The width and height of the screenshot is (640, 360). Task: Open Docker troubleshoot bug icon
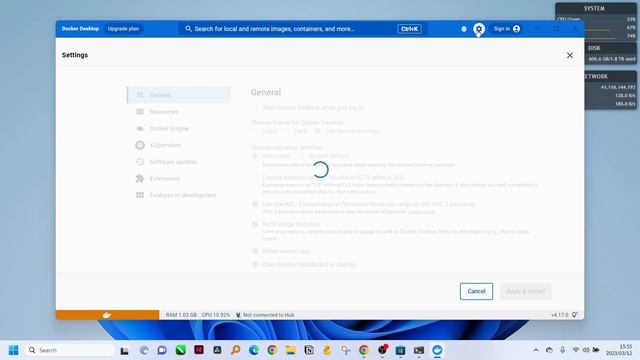coord(464,29)
